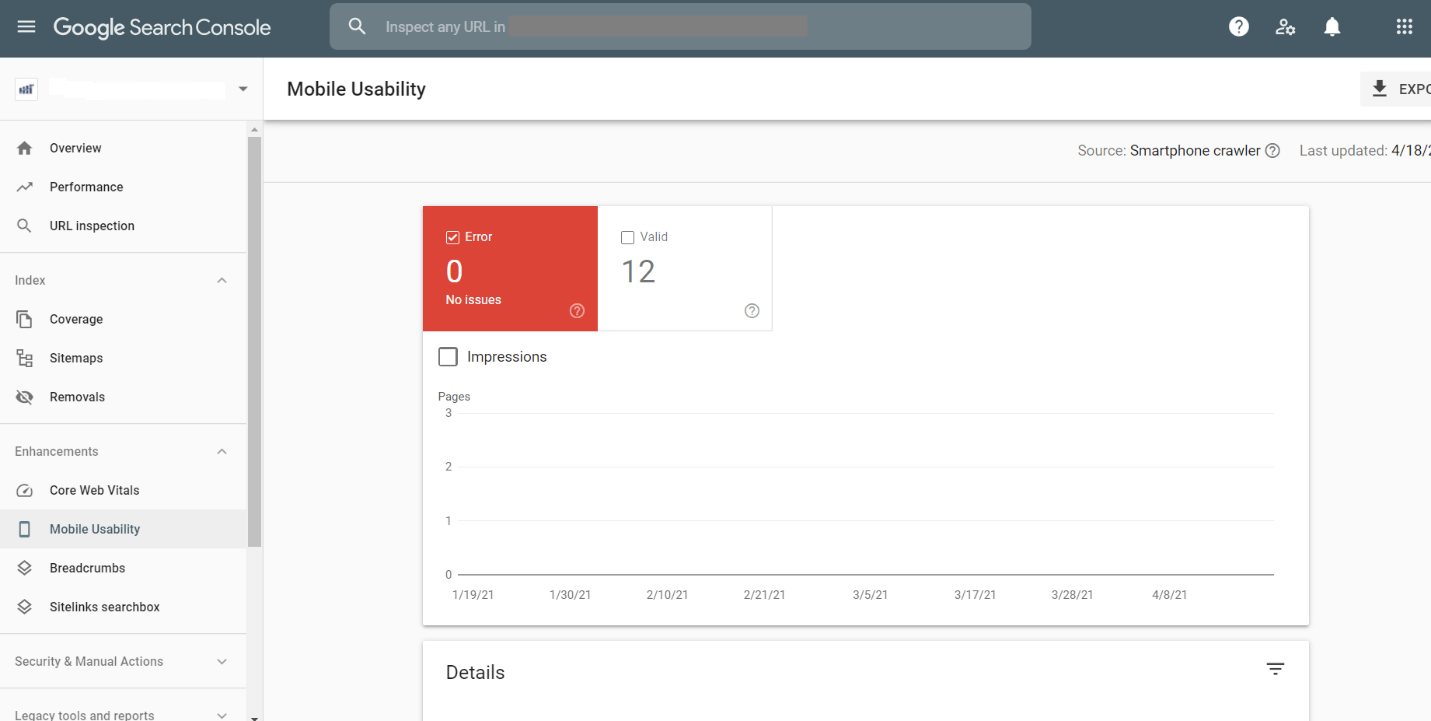The image size is (1431, 721).
Task: Click the filter icon in the Details panel
Action: [x=1275, y=668]
